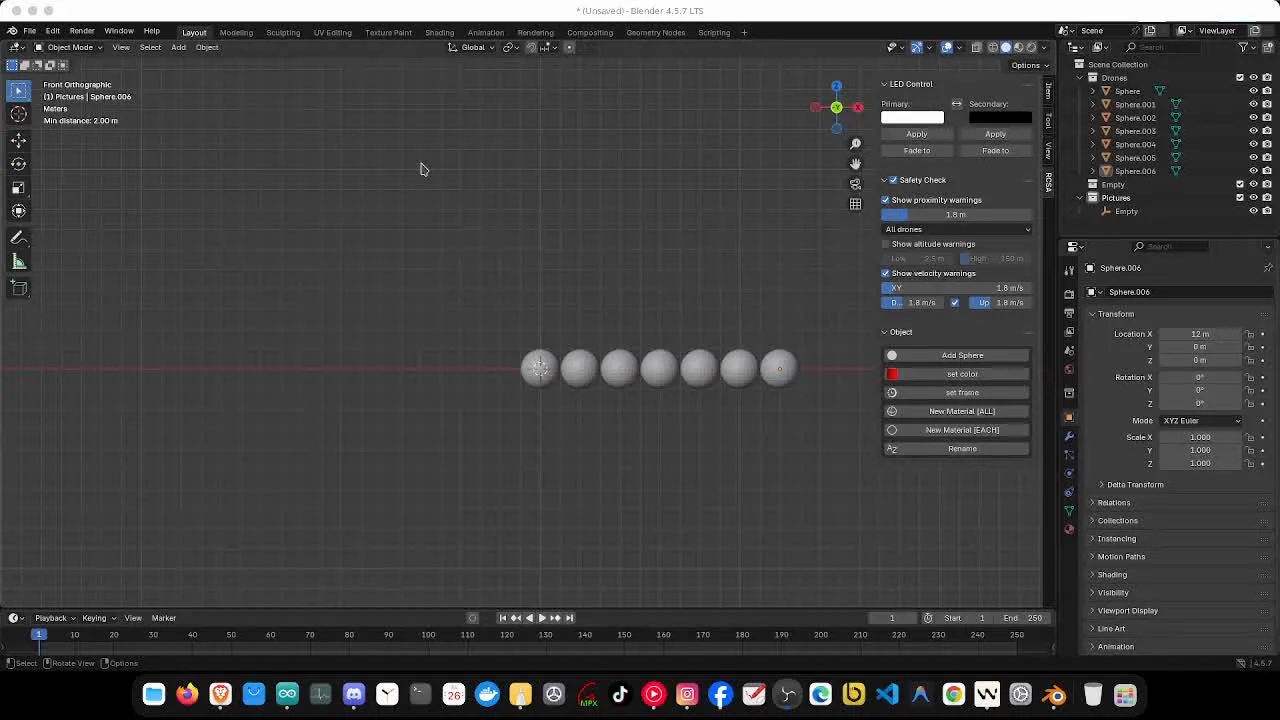Image resolution: width=1280 pixels, height=720 pixels.
Task: Click the Rename button
Action: point(957,449)
